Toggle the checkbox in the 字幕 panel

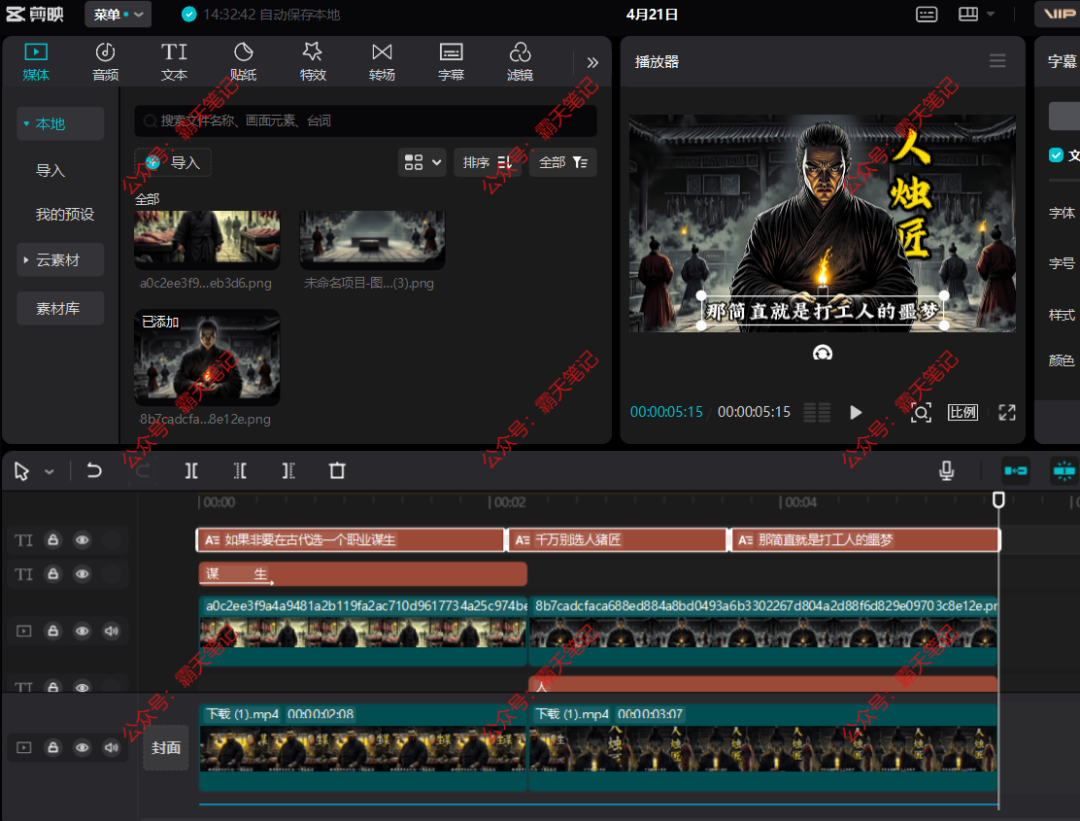pyautogui.click(x=1056, y=155)
